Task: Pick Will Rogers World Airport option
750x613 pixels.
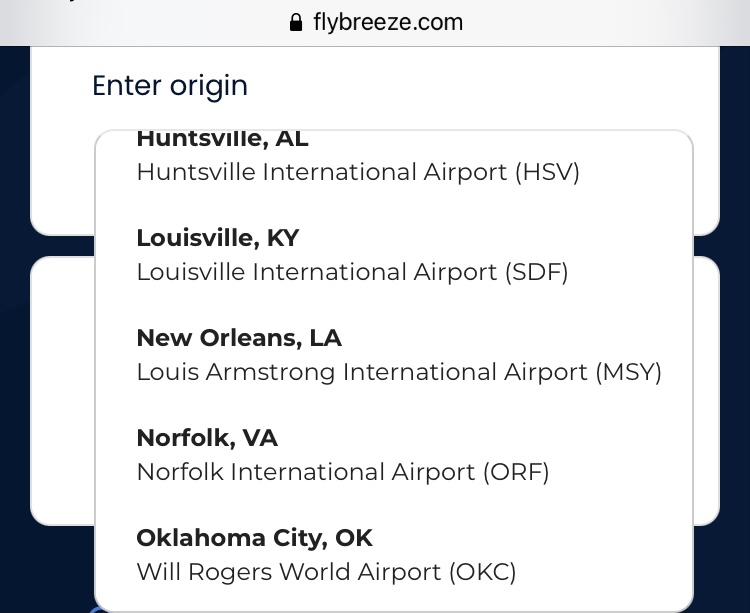Action: pos(290,572)
